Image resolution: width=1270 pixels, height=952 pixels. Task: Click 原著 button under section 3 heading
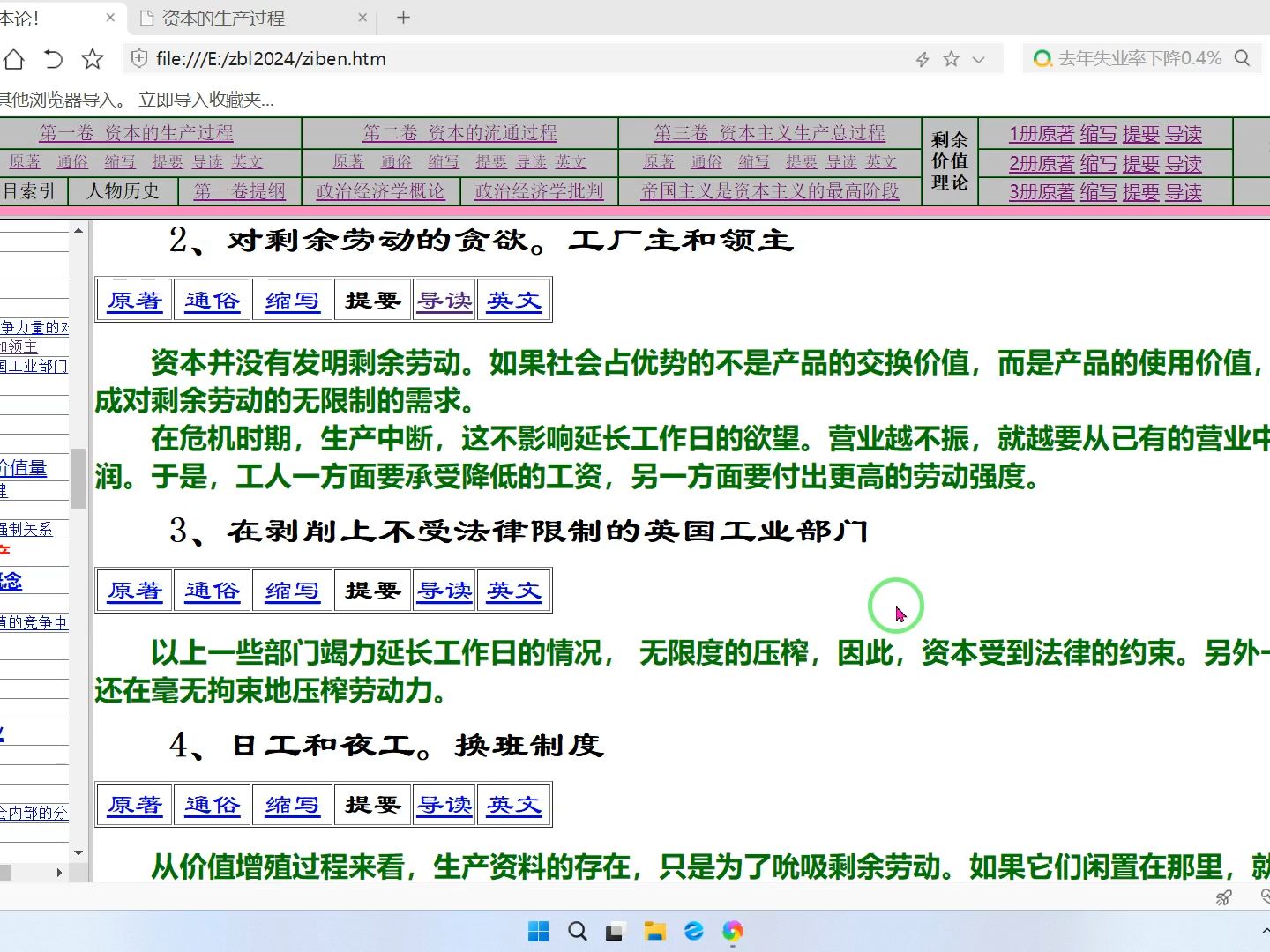coord(135,591)
